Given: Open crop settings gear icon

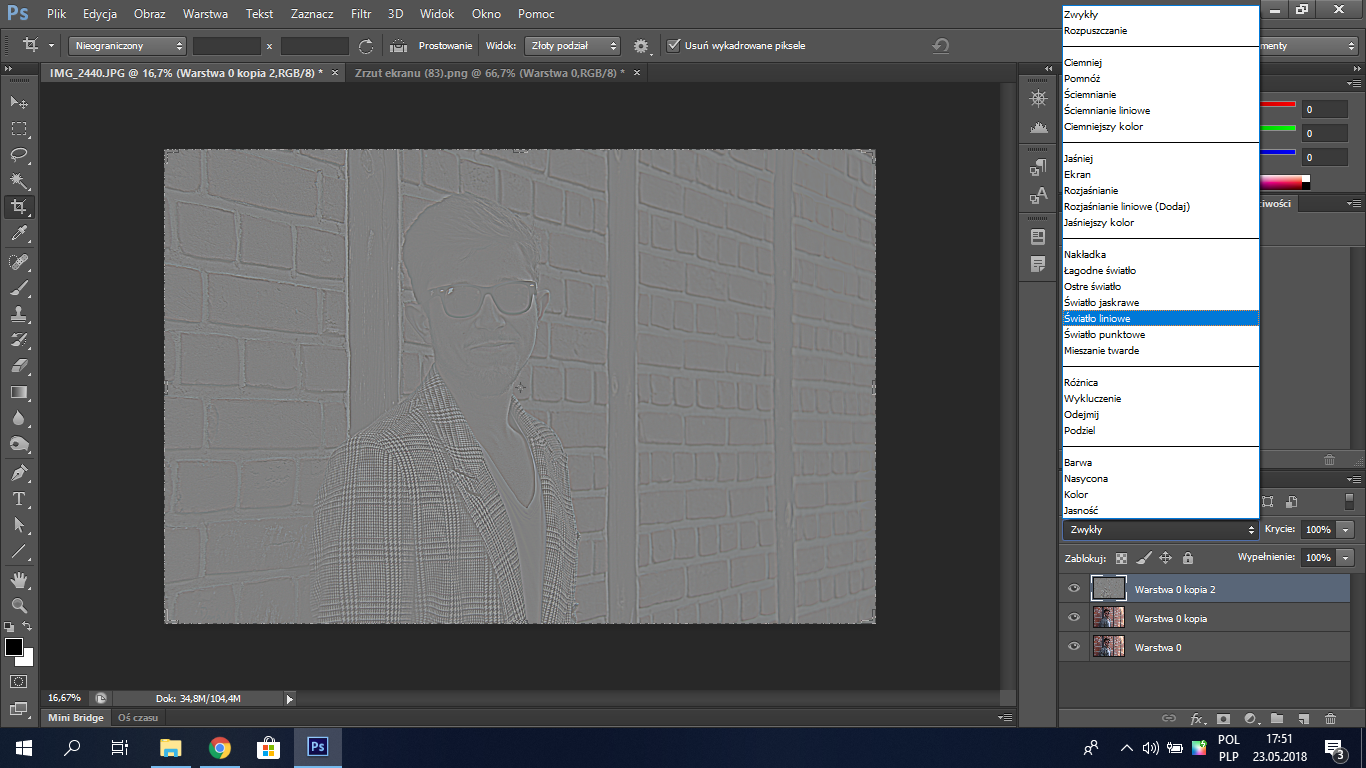Looking at the screenshot, I should tap(641, 46).
